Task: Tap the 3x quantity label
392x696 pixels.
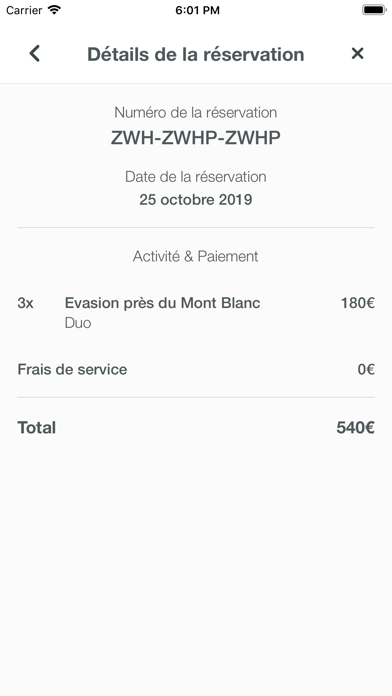Action: 25,303
